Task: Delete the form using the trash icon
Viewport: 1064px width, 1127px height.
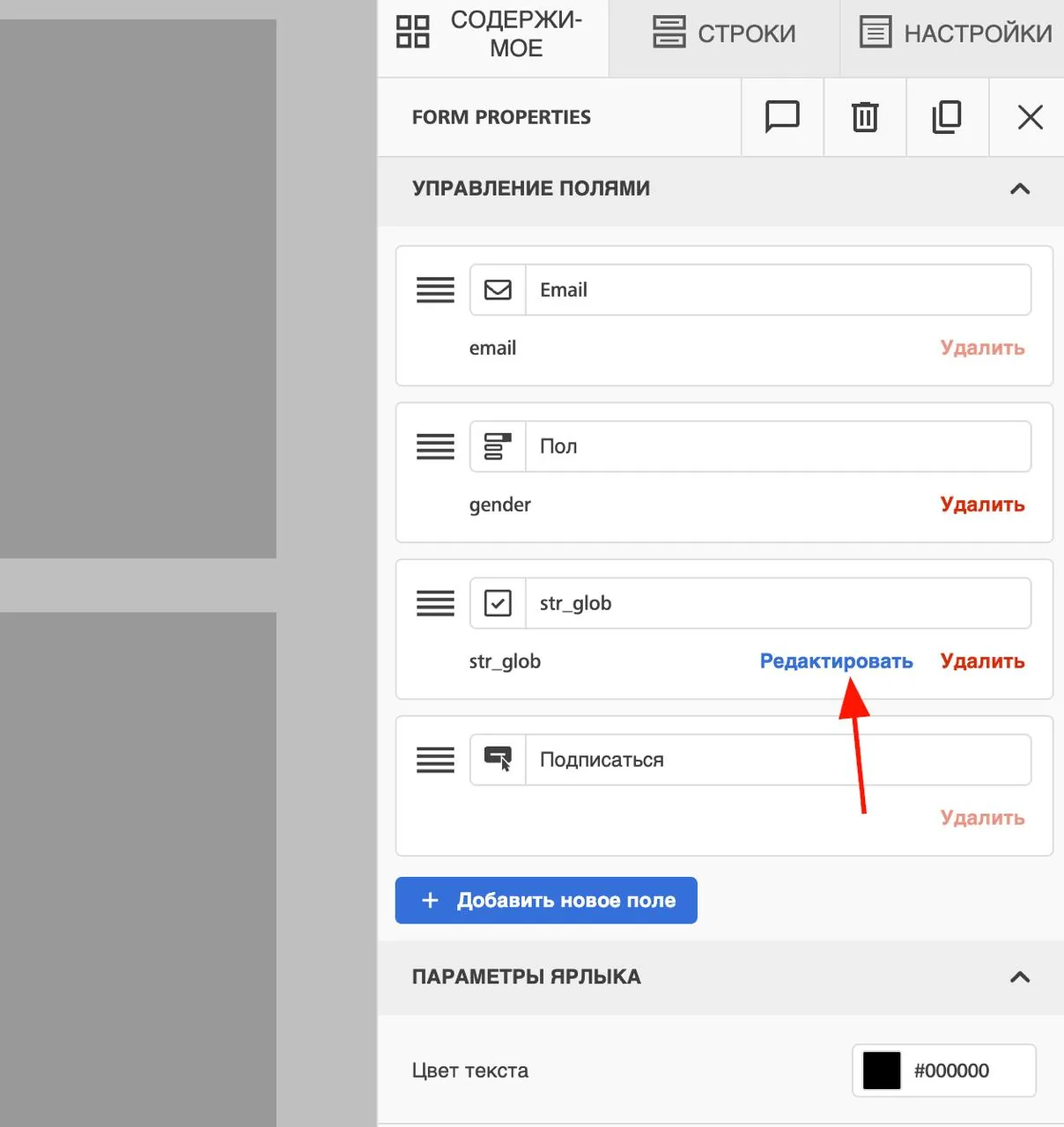Action: coord(865,117)
